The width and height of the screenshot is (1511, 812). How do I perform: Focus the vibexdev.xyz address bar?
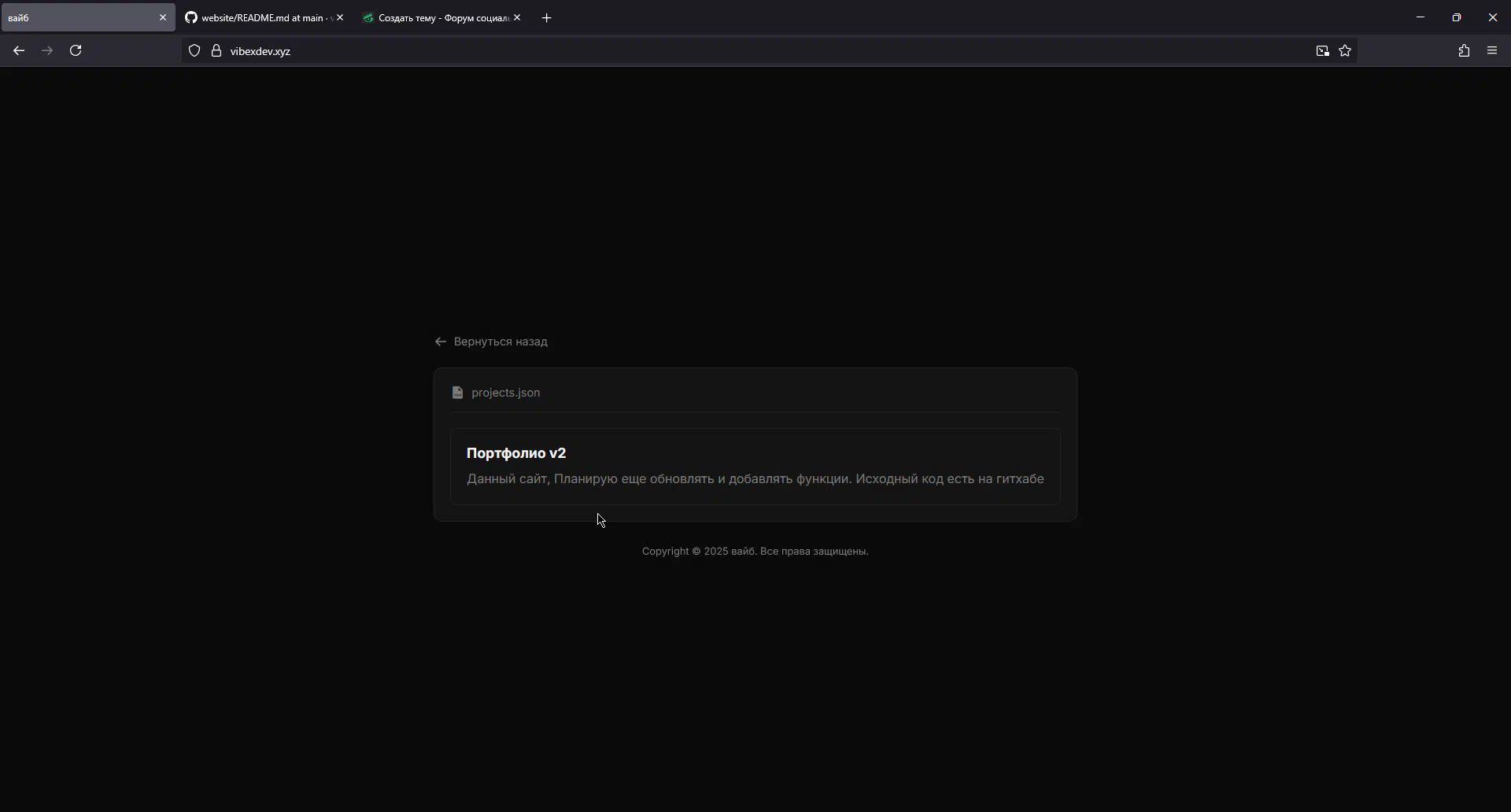pos(708,51)
